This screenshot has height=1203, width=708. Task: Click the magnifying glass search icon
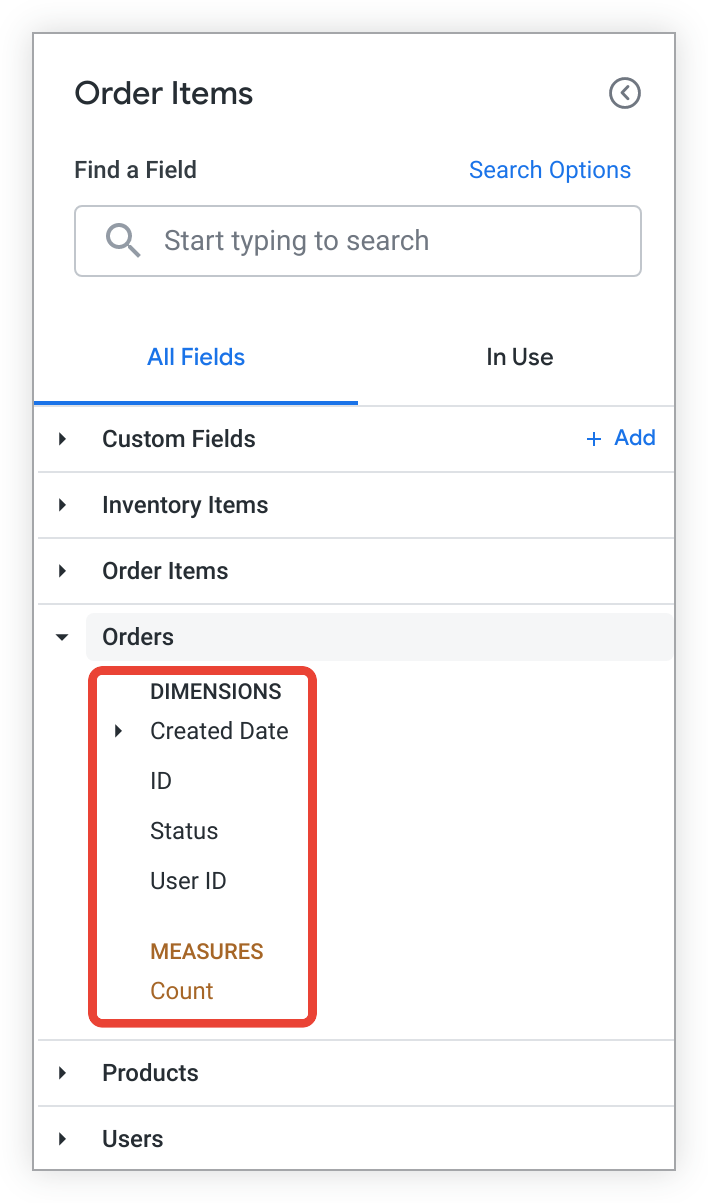point(122,240)
